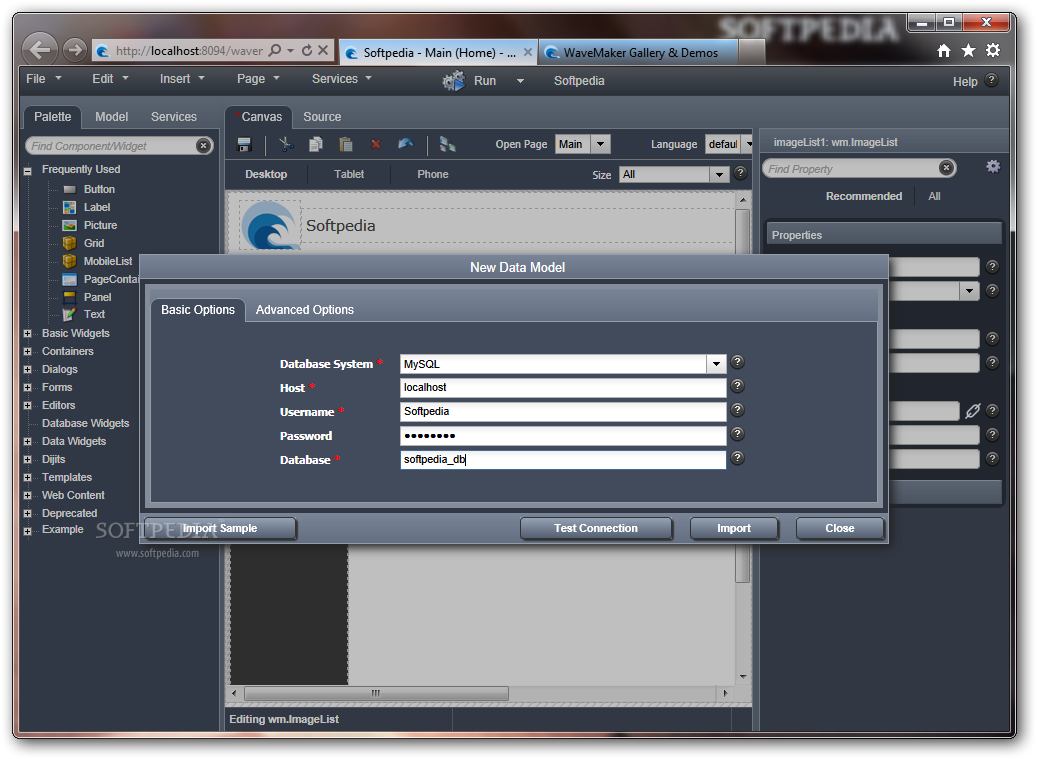Show Recommended properties
The height and width of the screenshot is (759, 1037).
pyautogui.click(x=863, y=196)
